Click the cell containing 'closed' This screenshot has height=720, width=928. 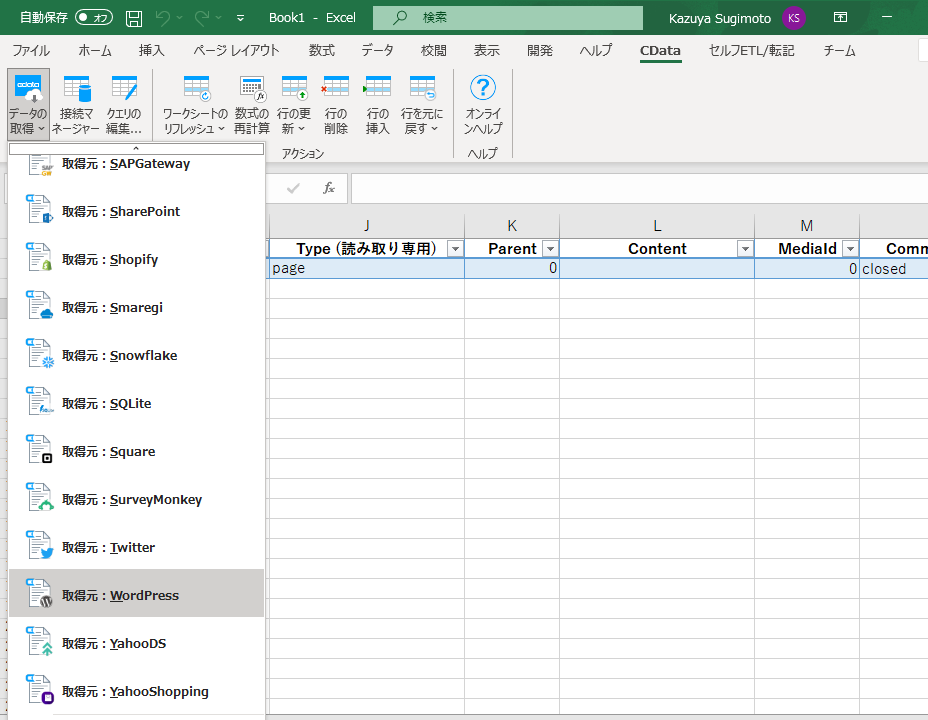(894, 269)
